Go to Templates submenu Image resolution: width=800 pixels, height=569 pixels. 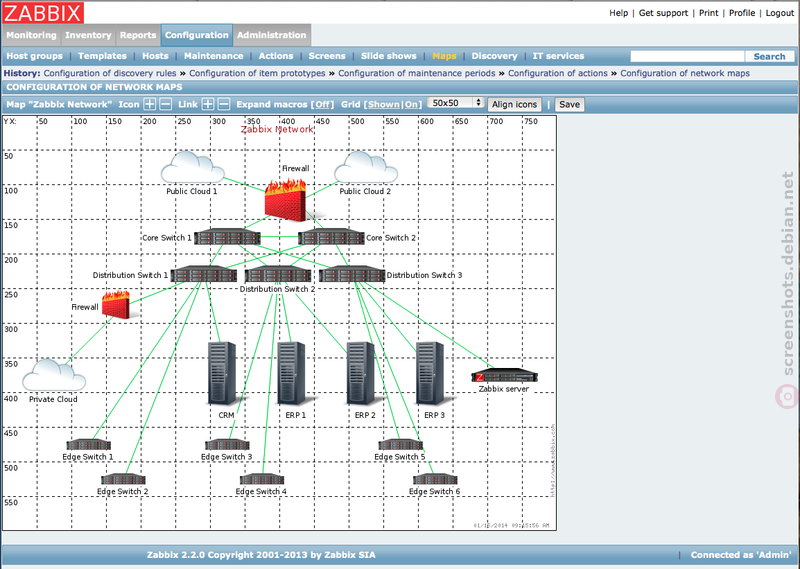pos(102,56)
